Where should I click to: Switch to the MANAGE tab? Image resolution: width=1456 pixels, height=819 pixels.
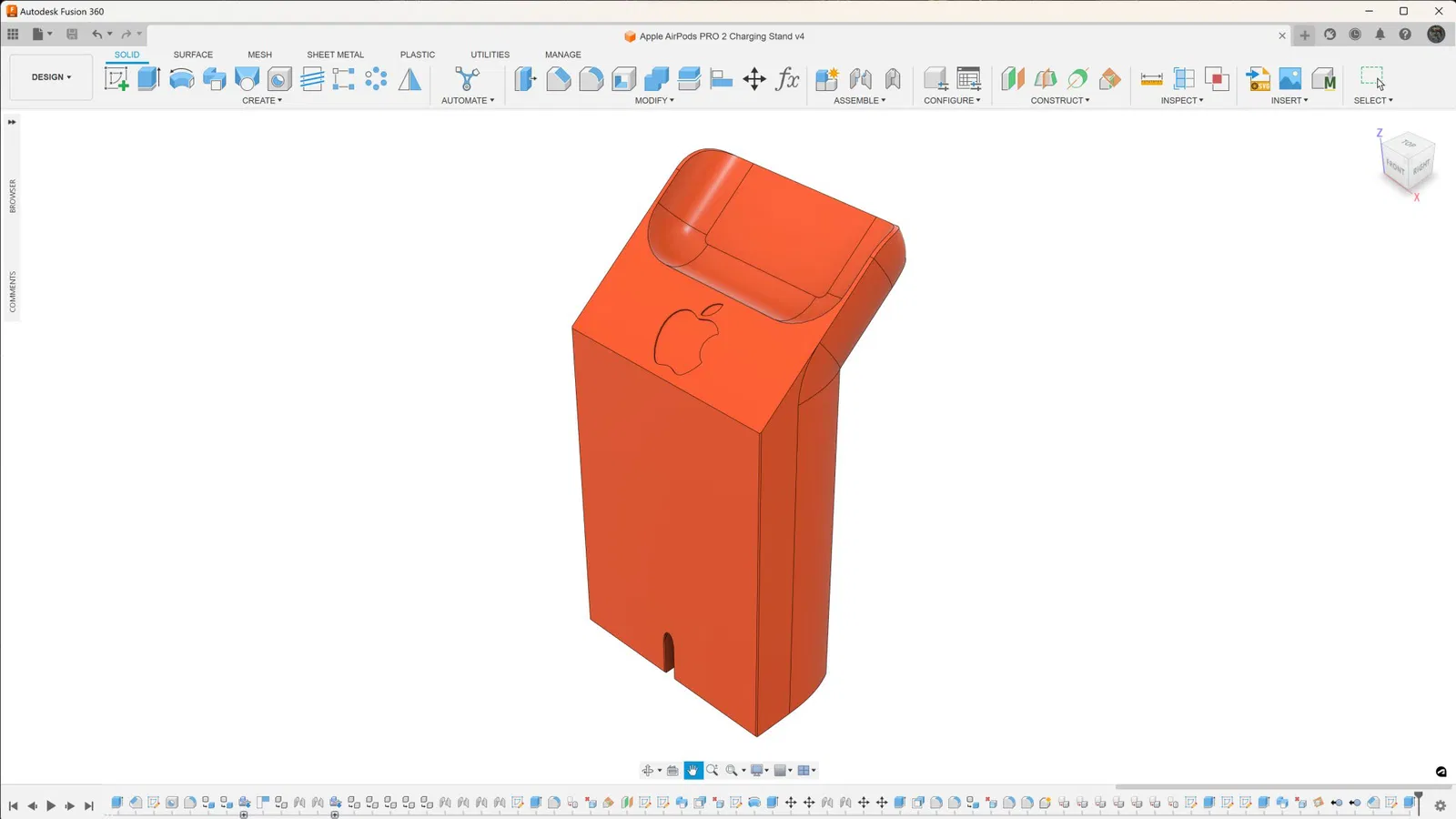562,55
